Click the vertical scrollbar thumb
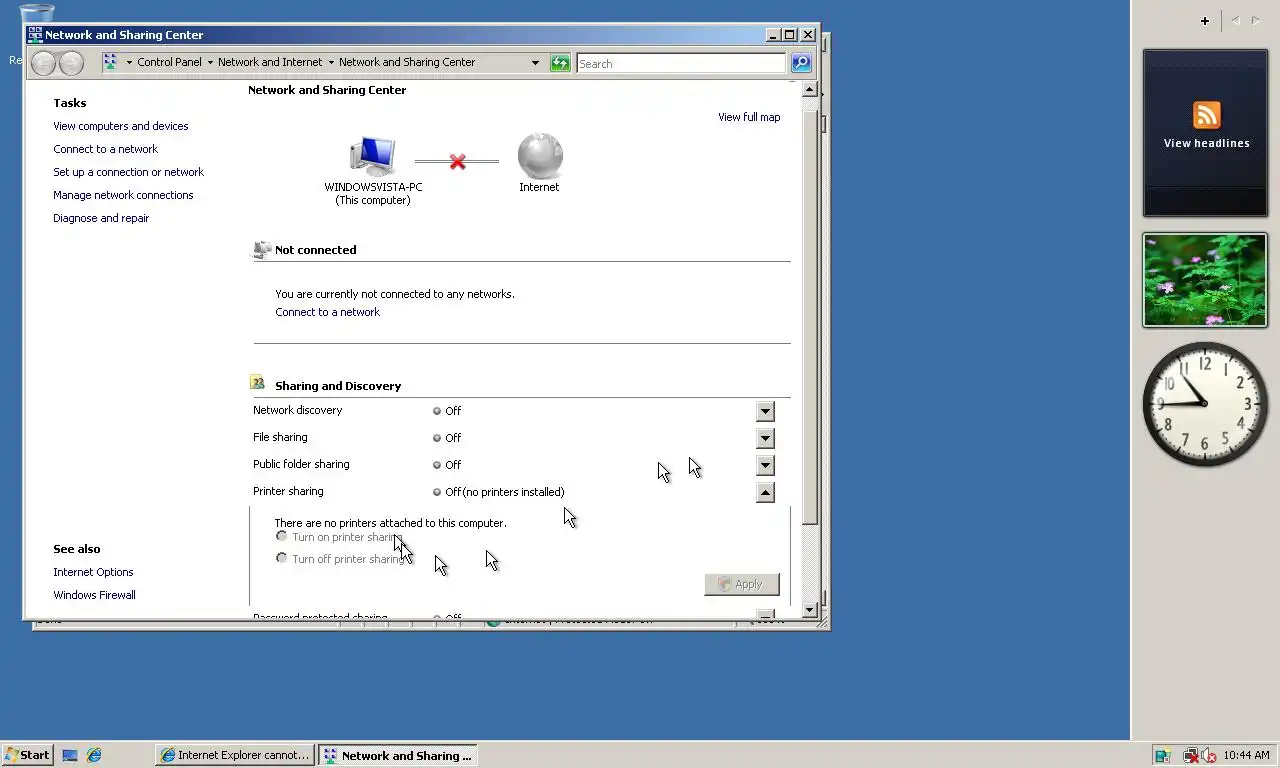The image size is (1280, 768). point(810,318)
